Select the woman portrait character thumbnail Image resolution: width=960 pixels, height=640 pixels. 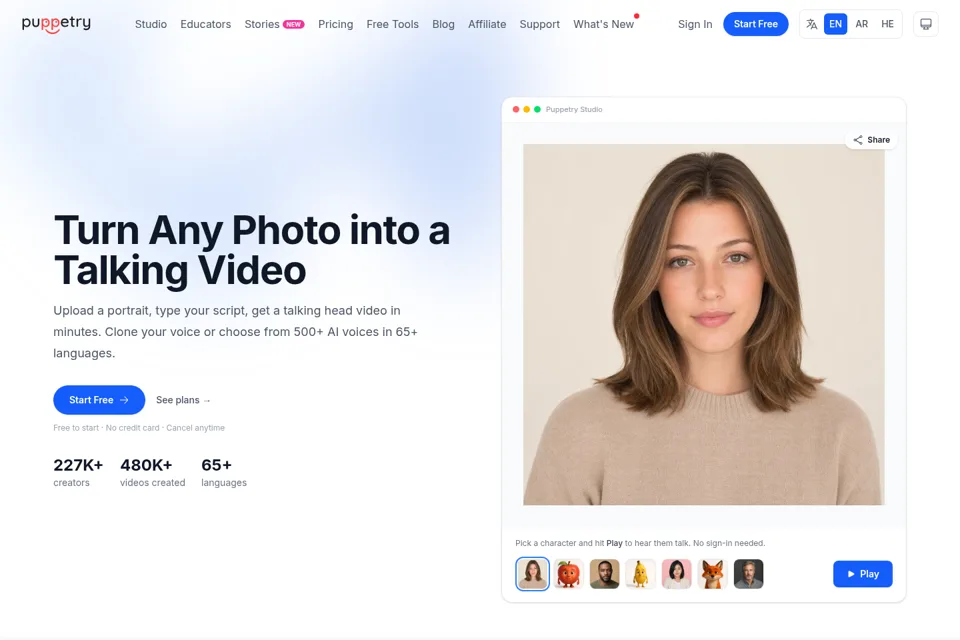tap(532, 574)
